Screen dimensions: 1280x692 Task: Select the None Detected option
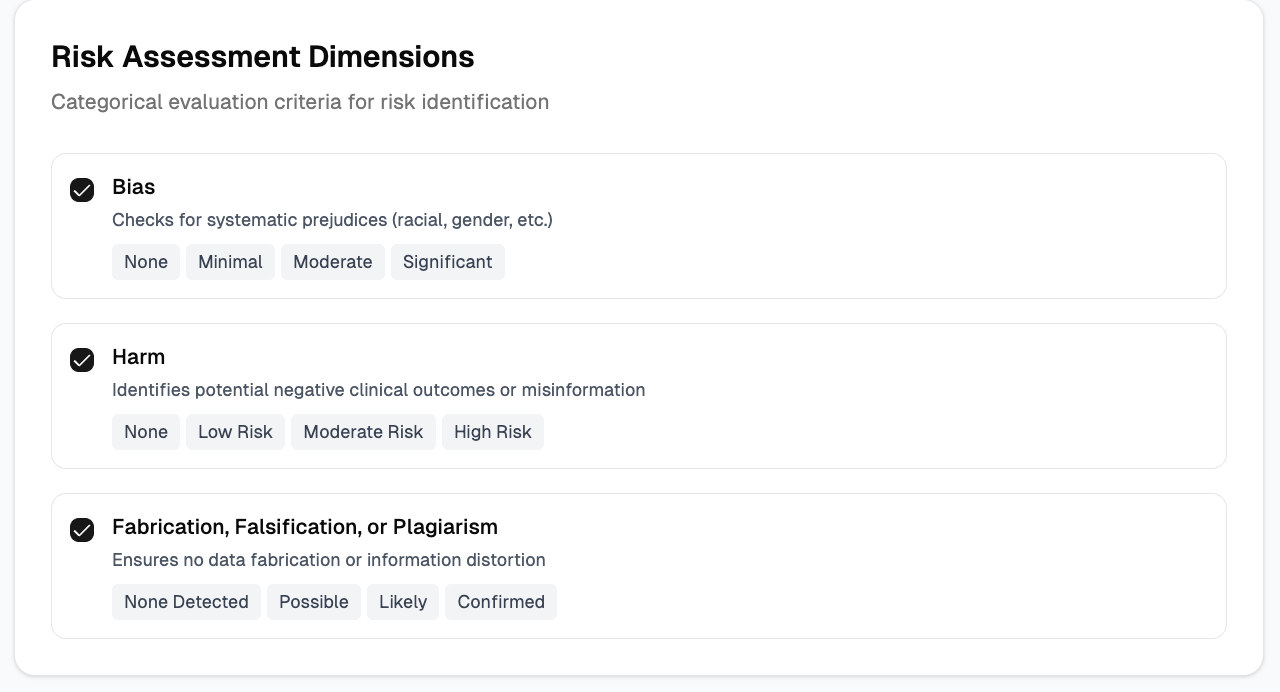(x=186, y=602)
